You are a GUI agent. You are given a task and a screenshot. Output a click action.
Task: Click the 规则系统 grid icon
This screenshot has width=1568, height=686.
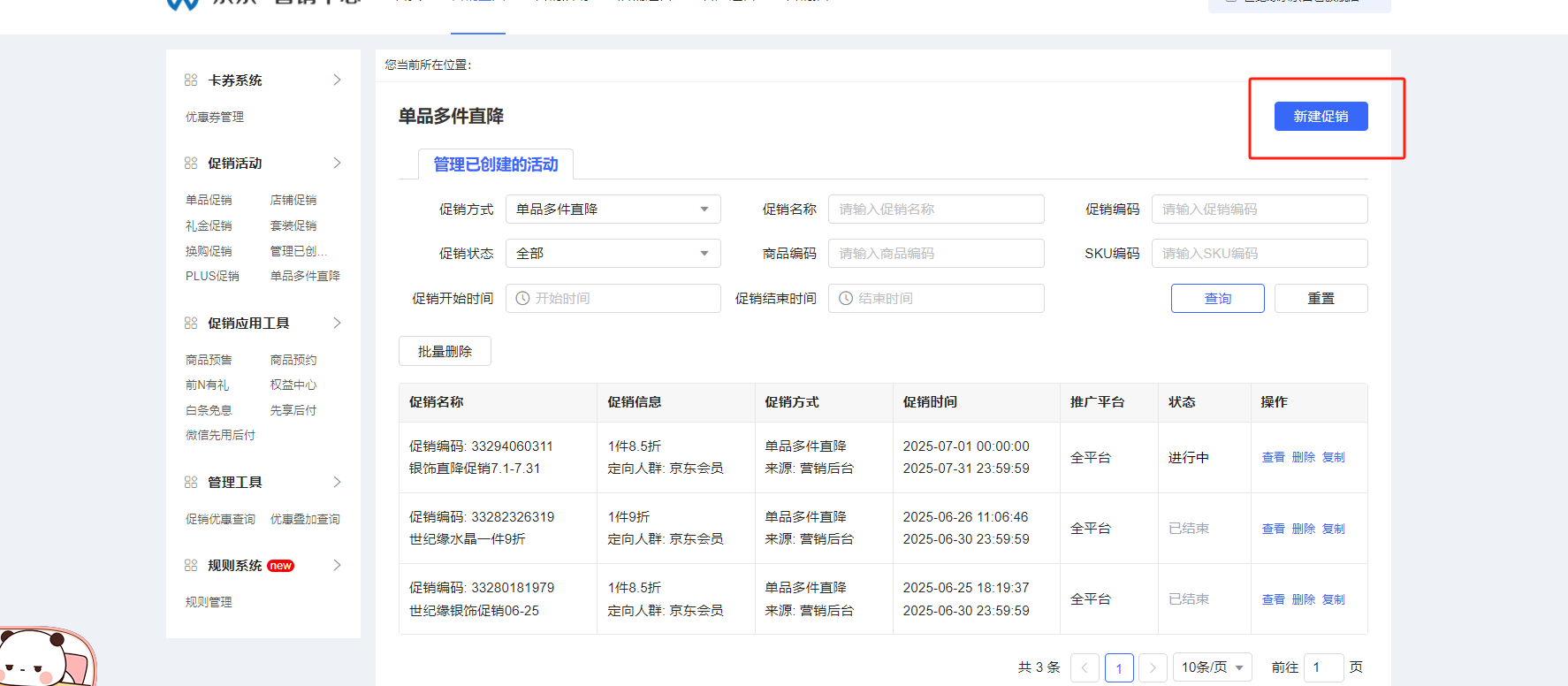(190, 566)
